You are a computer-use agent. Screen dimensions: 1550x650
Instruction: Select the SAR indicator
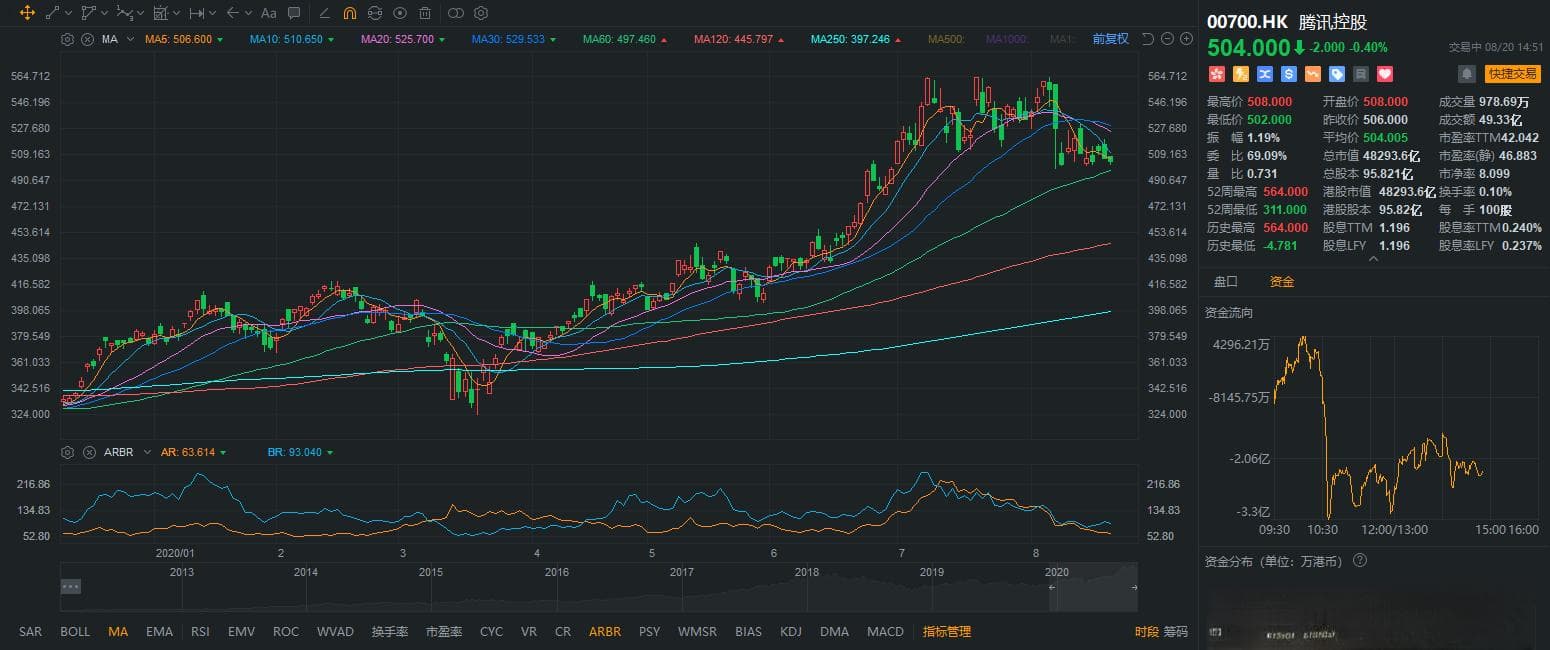(x=30, y=632)
